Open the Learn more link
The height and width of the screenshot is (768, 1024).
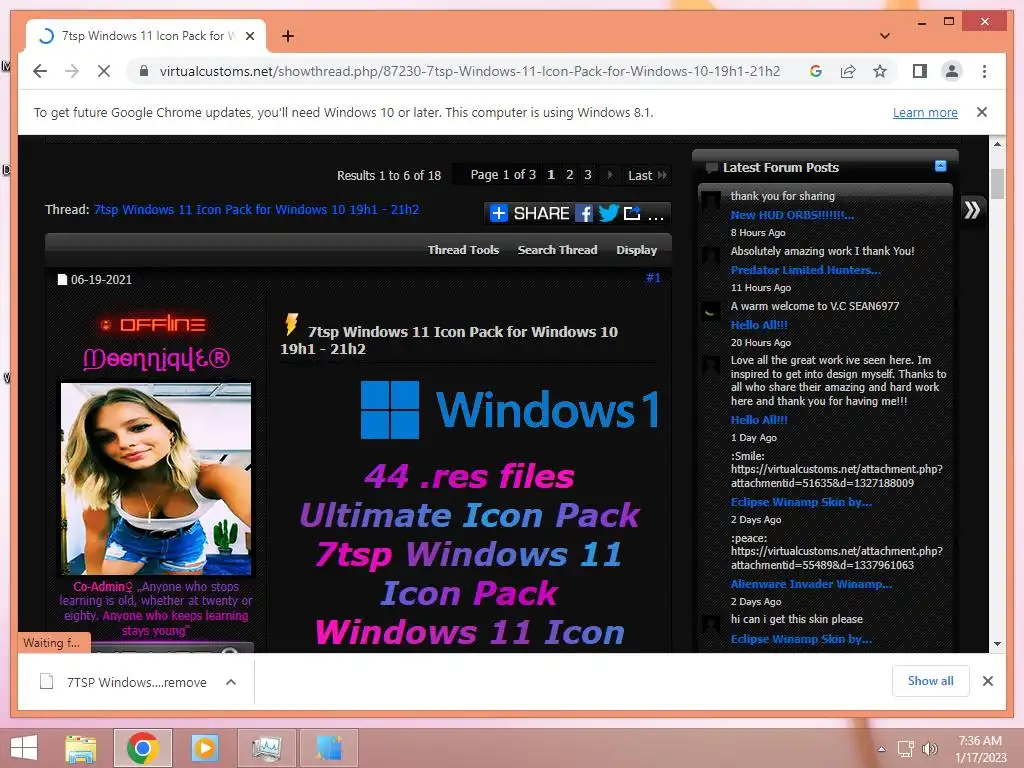click(x=925, y=112)
